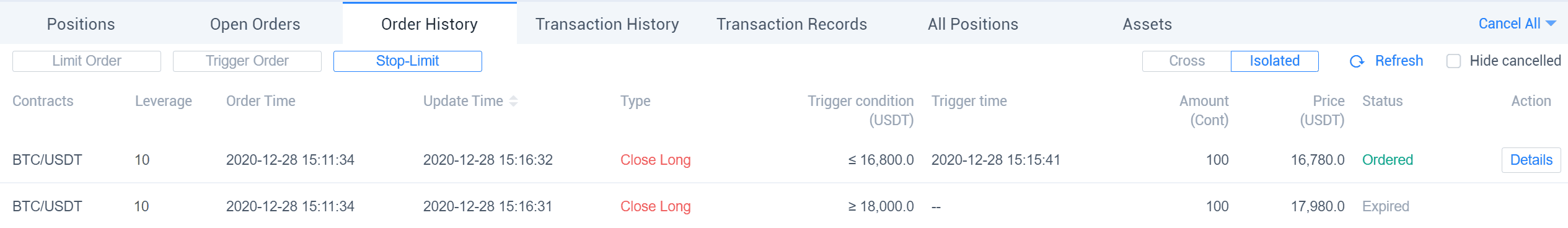Click the Cancel All link
The height and width of the screenshot is (228, 1568).
1509,24
